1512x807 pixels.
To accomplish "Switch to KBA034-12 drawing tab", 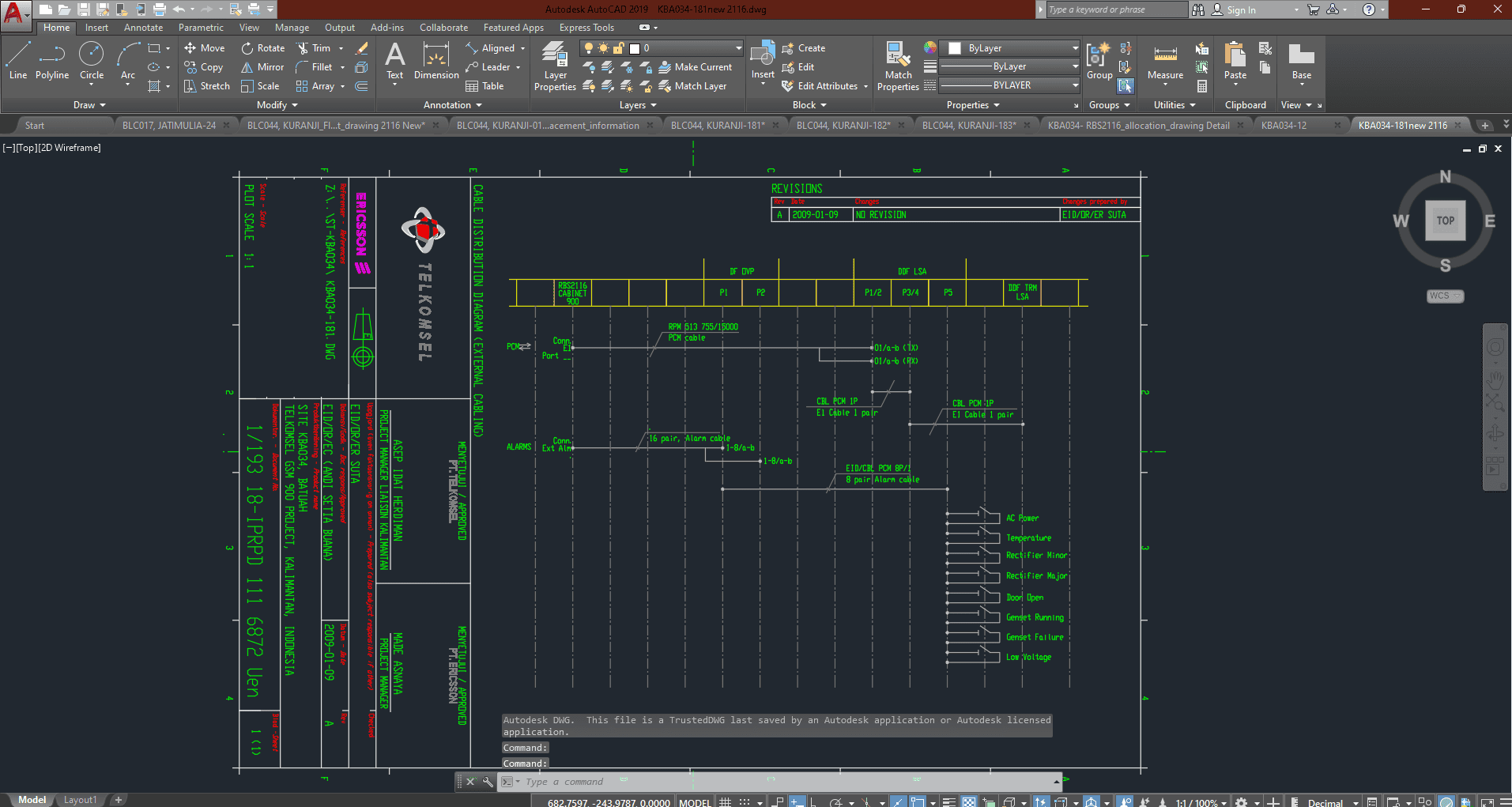I will [1284, 126].
